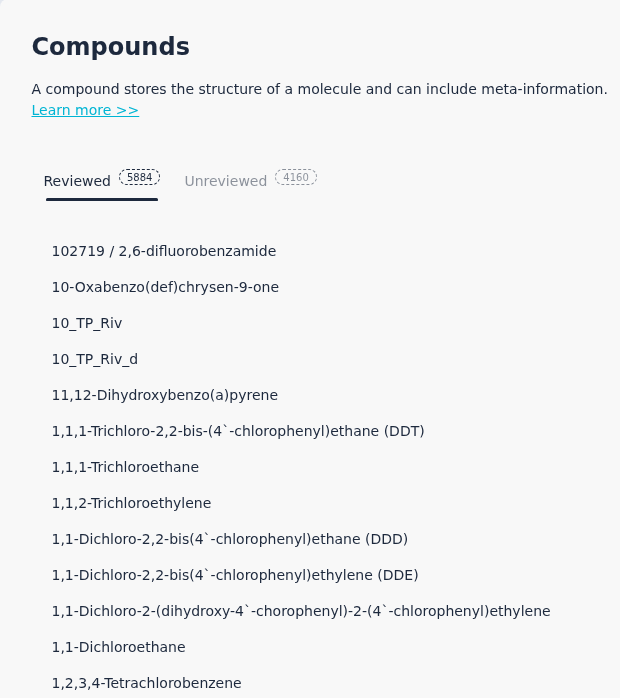Click the Compounds page heading
620x698 pixels.
click(x=111, y=46)
